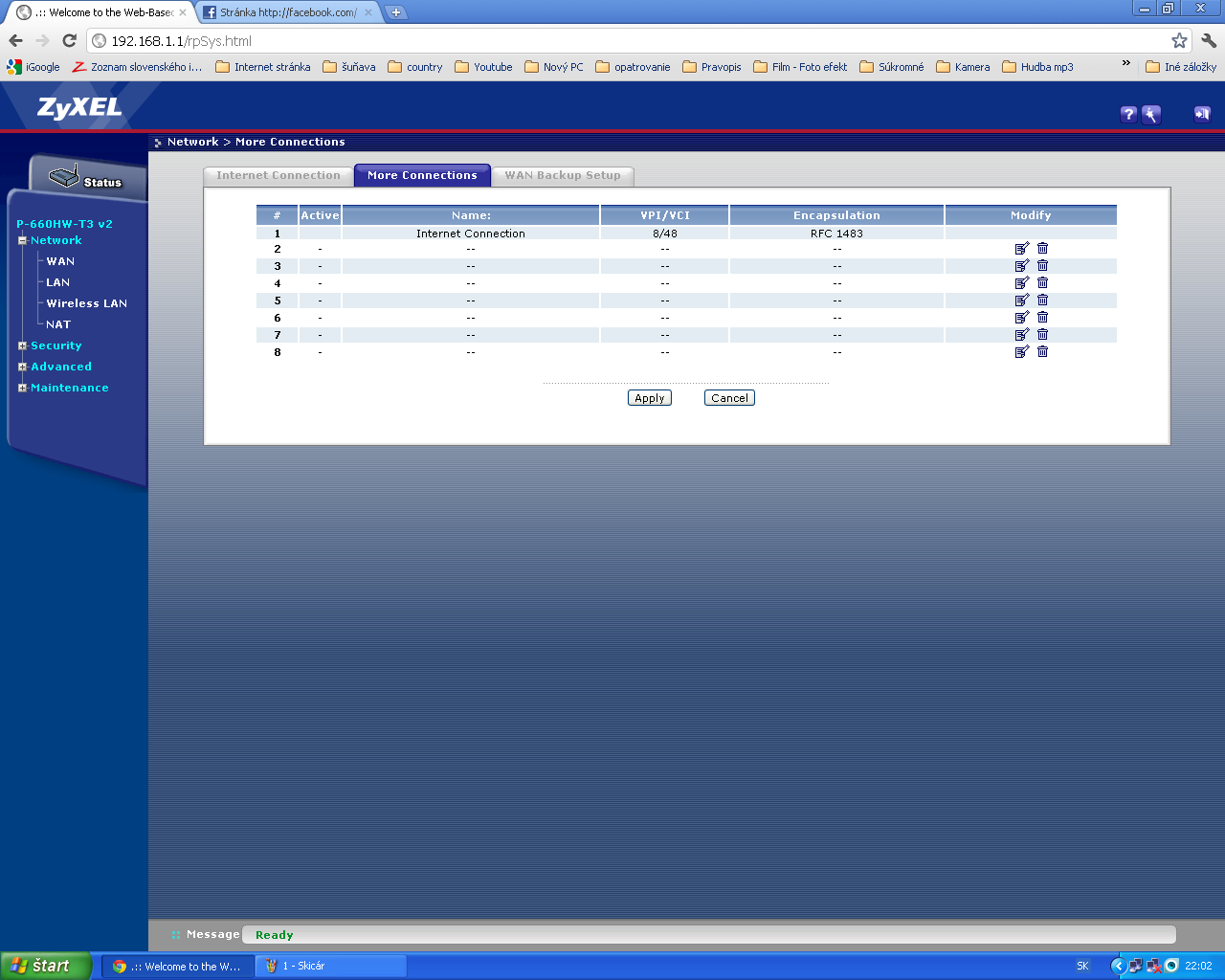Reload the page with refresh icon
Image resolution: width=1225 pixels, height=980 pixels.
point(69,40)
